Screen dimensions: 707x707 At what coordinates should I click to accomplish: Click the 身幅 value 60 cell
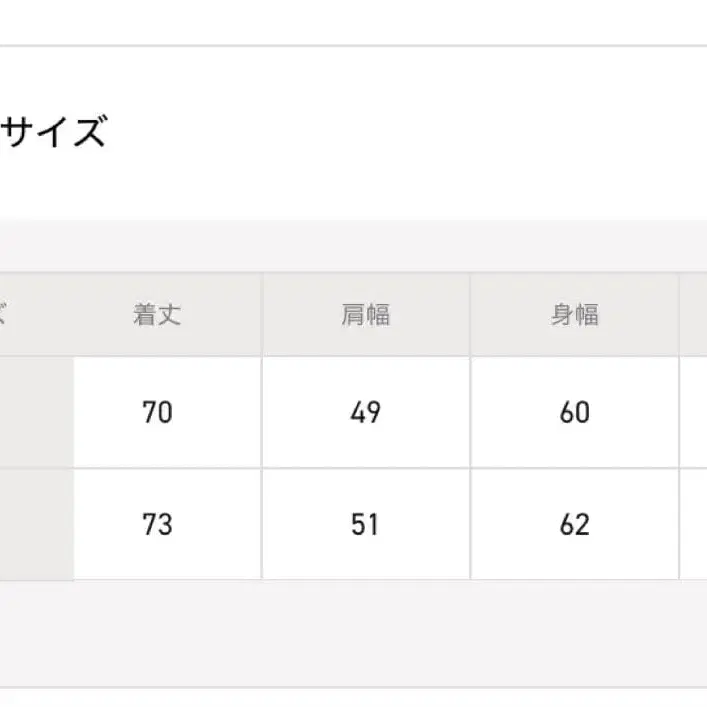[x=575, y=412]
